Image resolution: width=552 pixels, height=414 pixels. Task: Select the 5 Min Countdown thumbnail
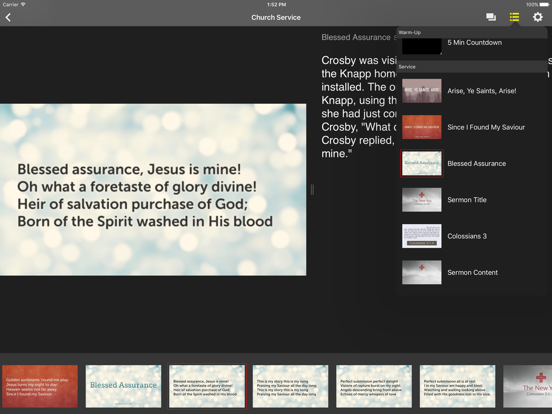coord(422,46)
